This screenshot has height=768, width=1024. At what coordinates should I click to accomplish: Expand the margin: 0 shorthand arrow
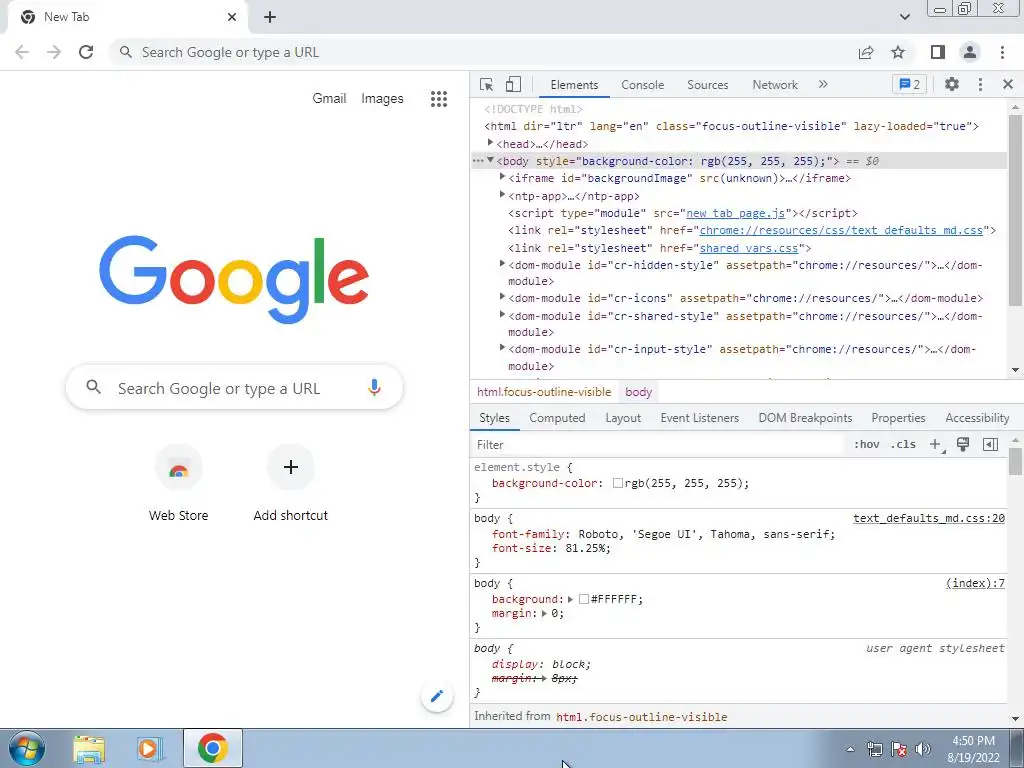[x=544, y=613]
